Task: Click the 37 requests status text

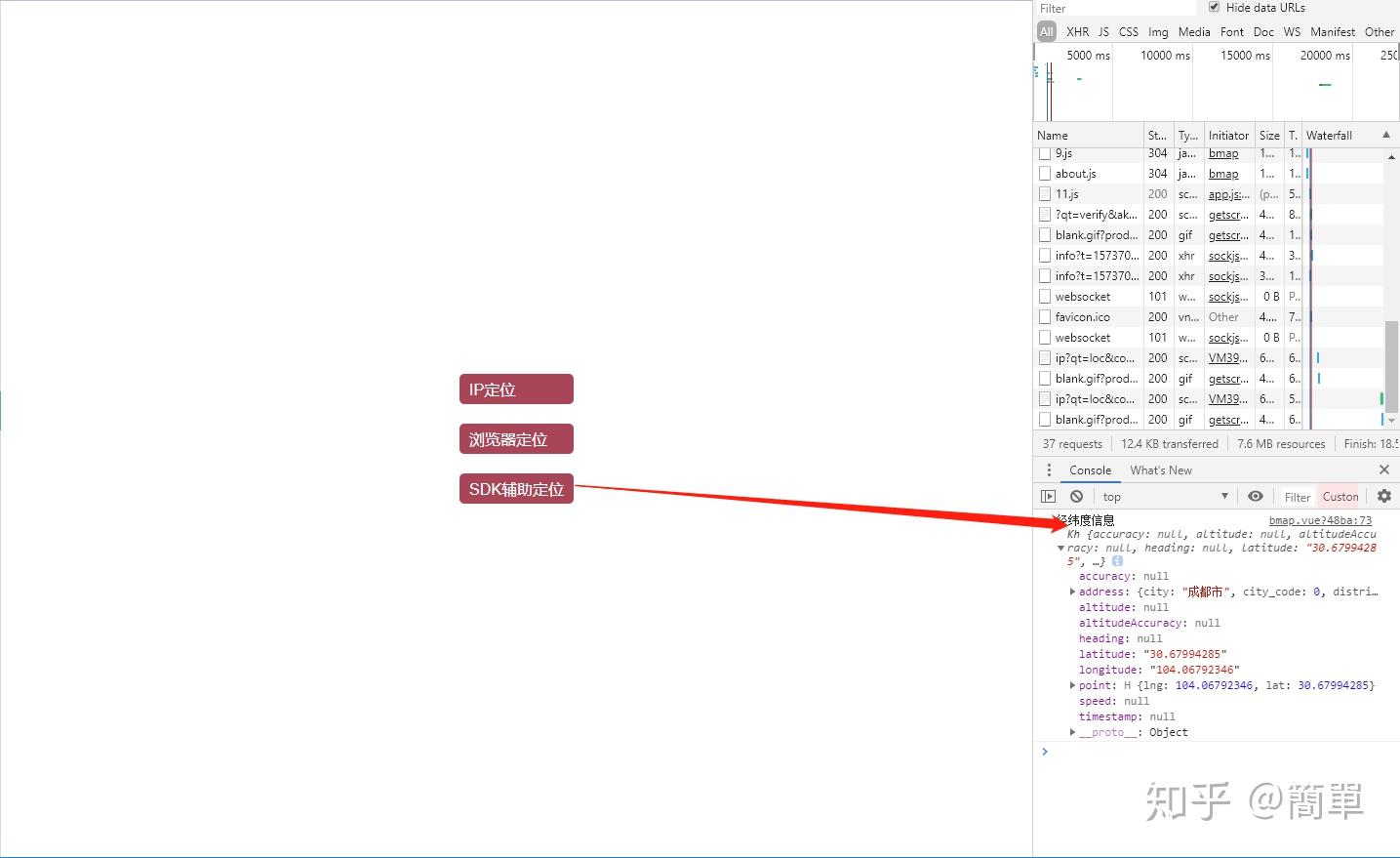Action: [x=1072, y=443]
